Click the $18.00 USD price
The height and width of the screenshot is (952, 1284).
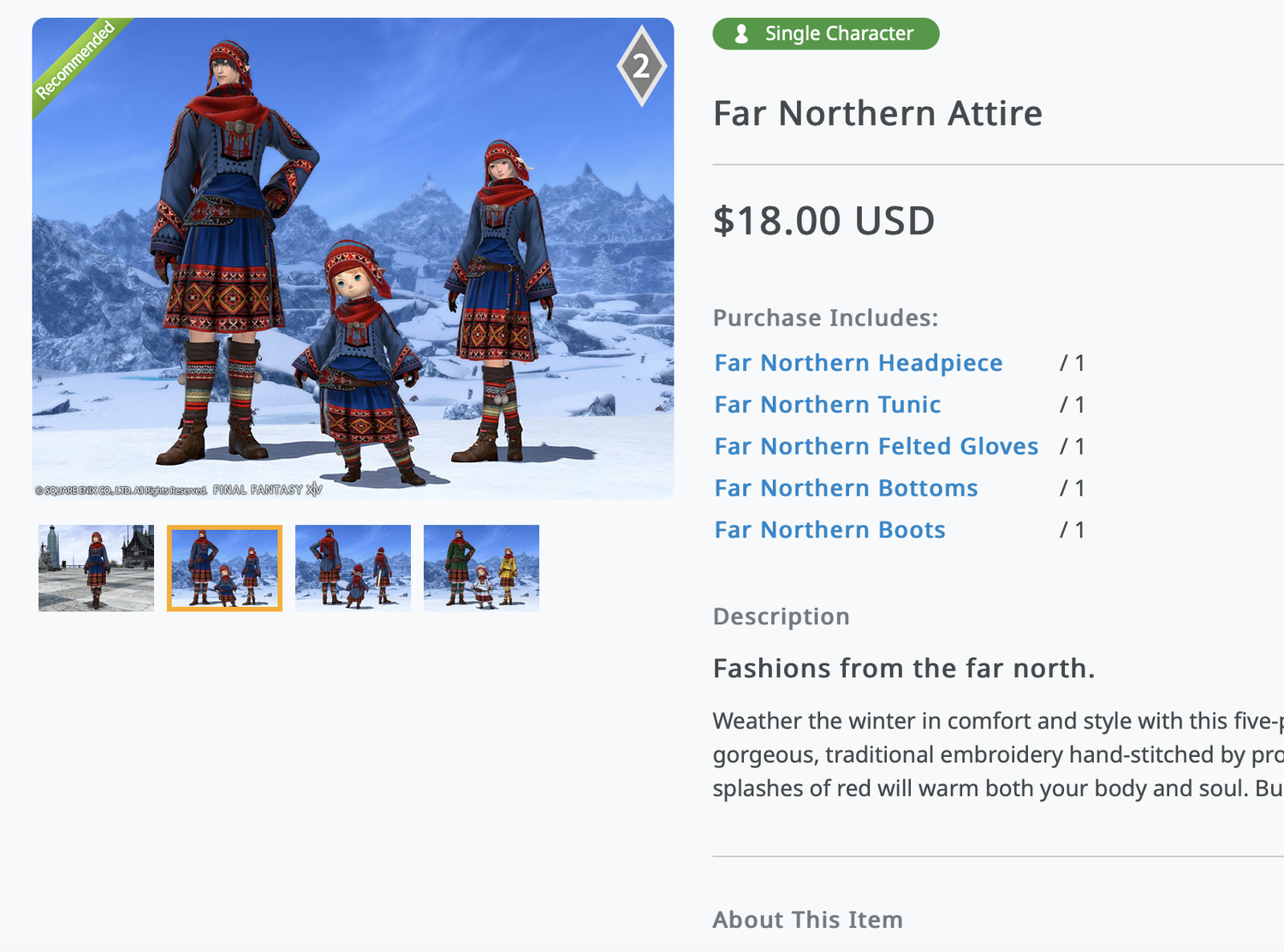823,220
